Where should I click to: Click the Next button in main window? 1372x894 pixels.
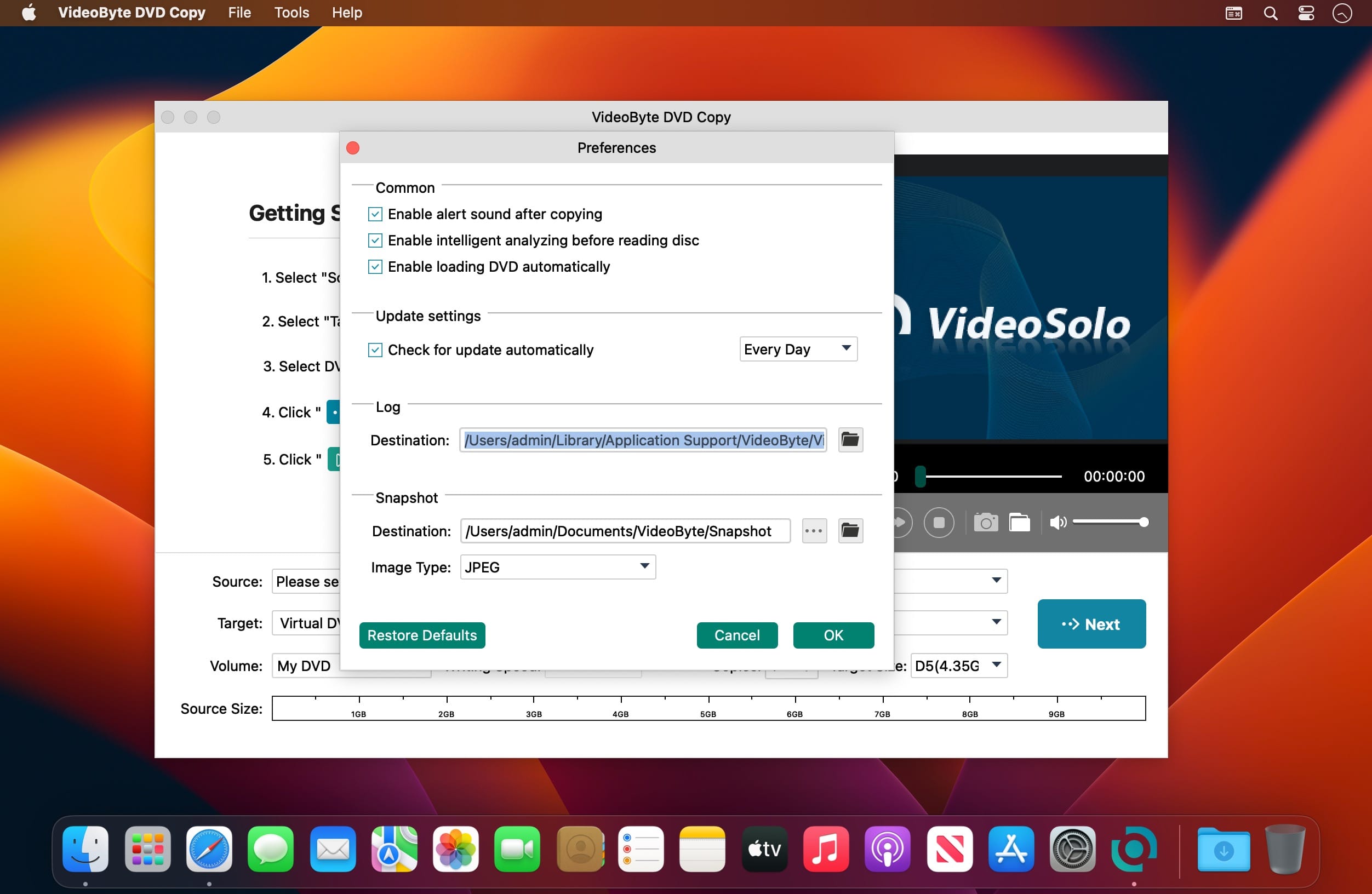tap(1091, 624)
